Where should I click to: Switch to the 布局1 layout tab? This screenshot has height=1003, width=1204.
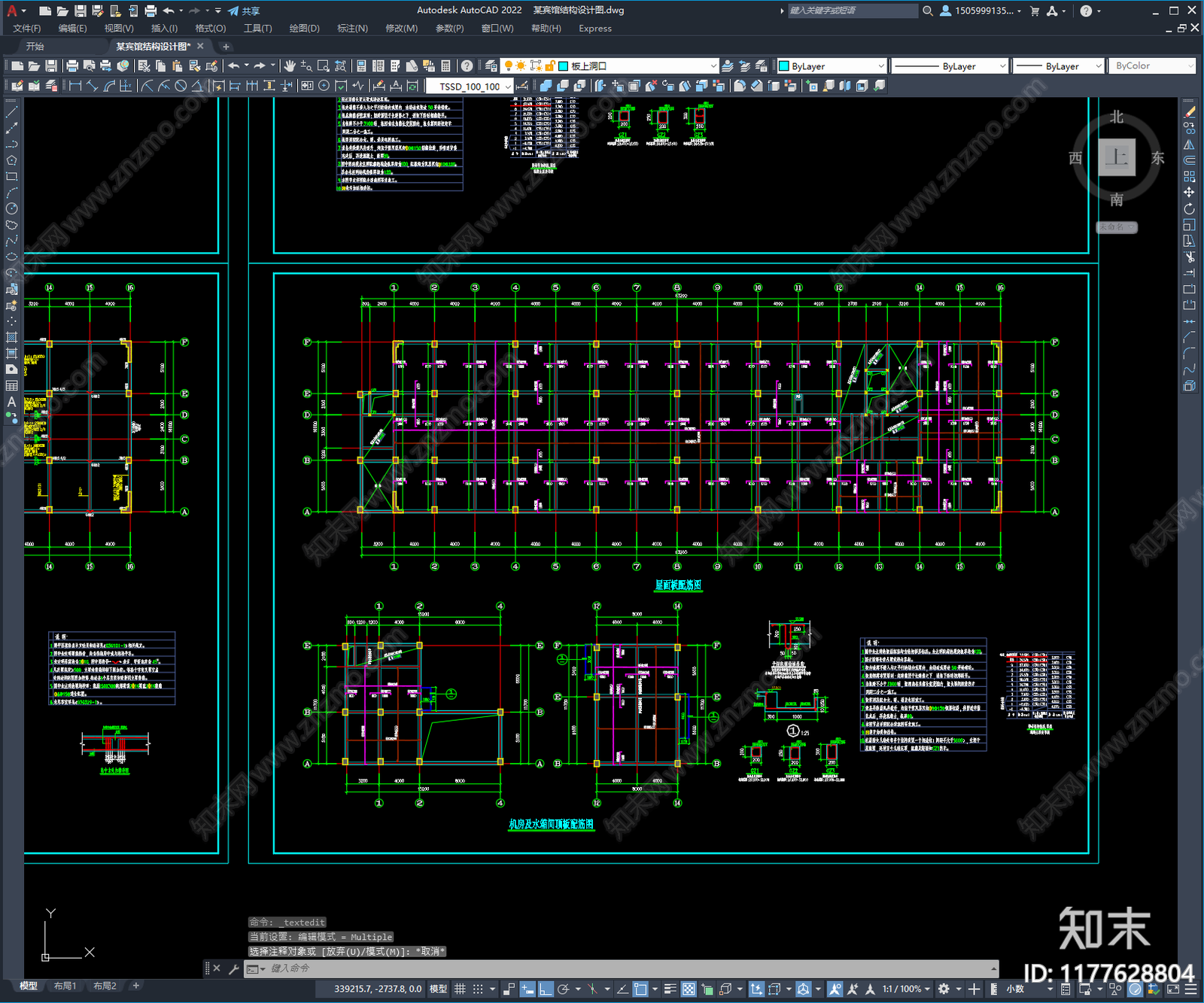(65, 986)
